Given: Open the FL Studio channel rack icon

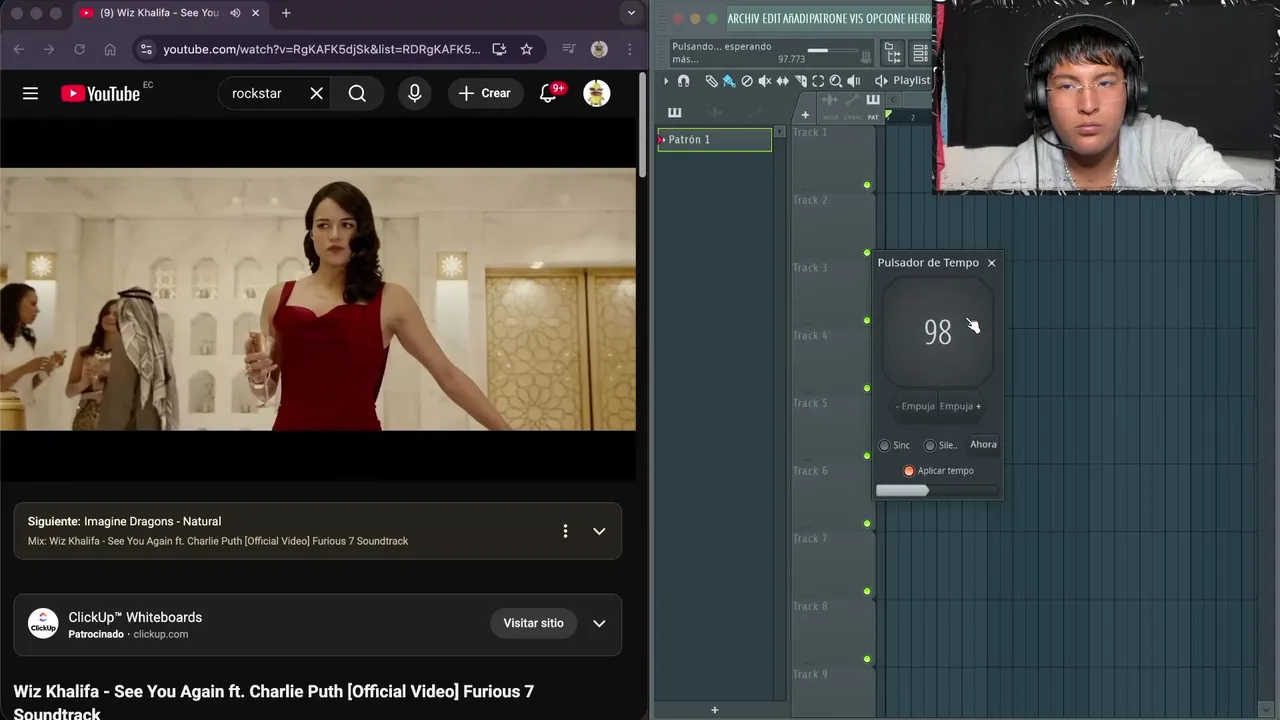Looking at the screenshot, I should click(920, 53).
